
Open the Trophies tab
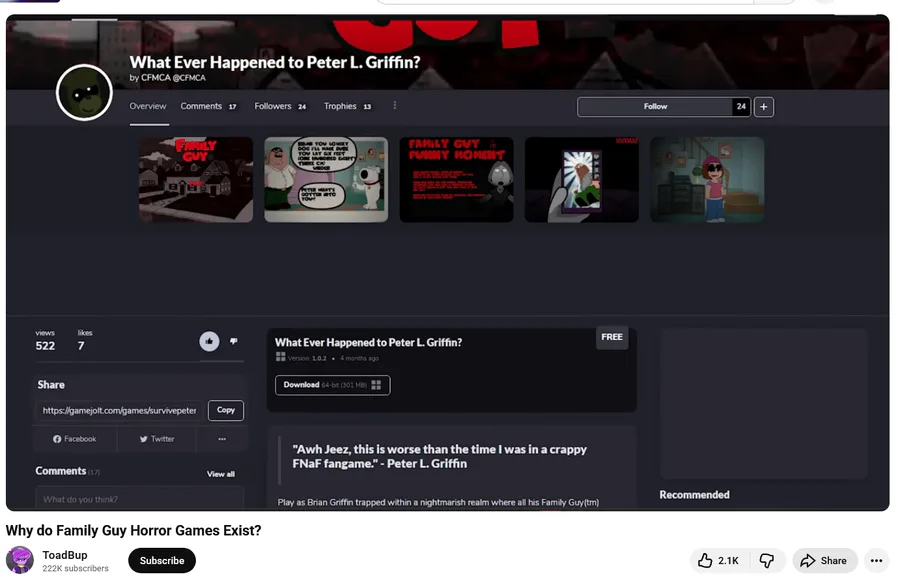pyautogui.click(x=347, y=106)
